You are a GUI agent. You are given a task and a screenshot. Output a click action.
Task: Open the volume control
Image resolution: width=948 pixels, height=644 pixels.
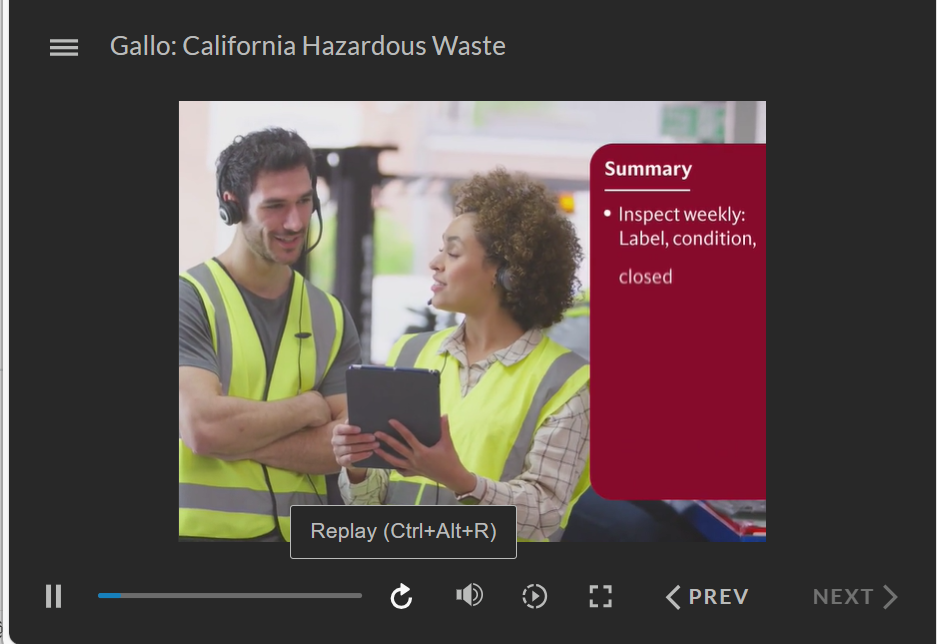click(469, 596)
